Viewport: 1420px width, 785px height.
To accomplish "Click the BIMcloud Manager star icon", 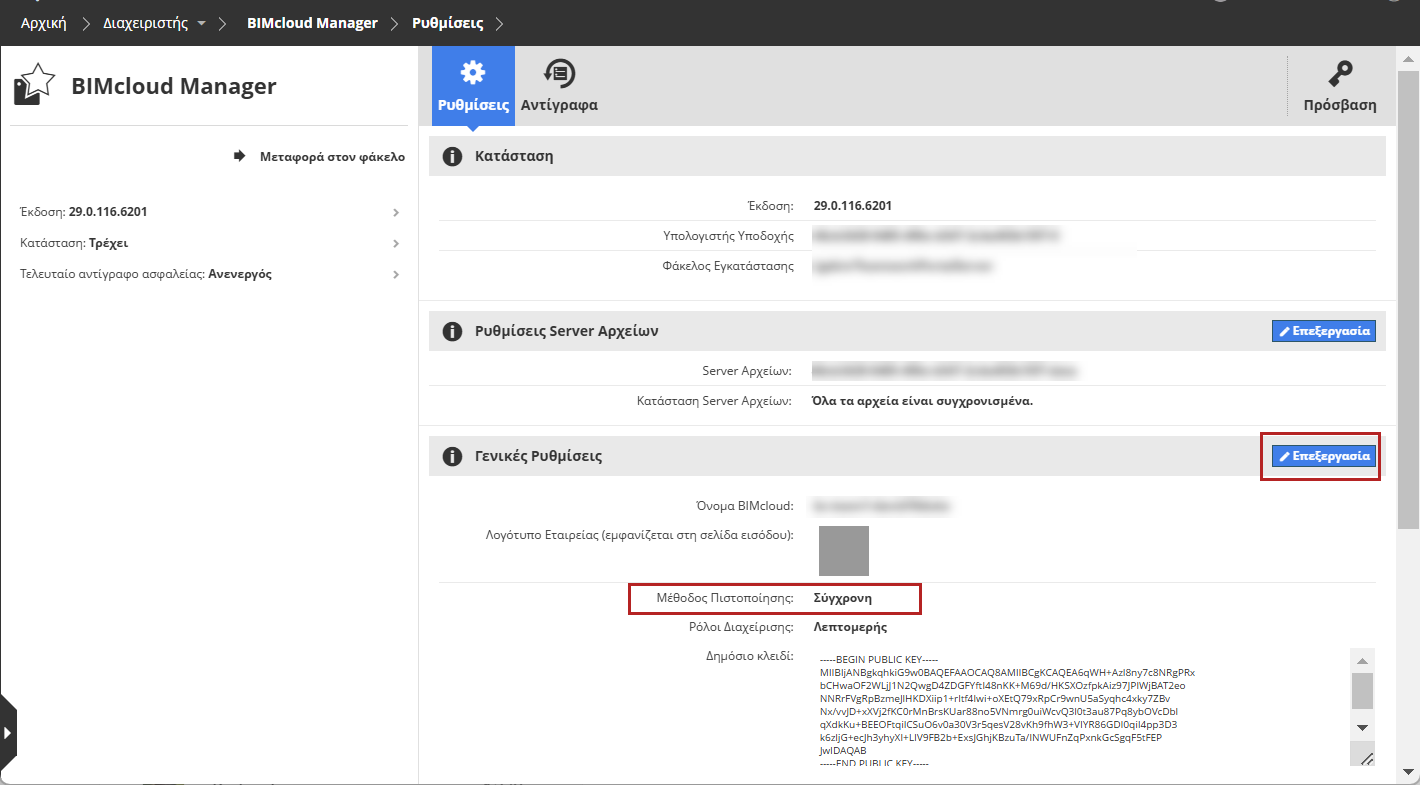I will 35,85.
